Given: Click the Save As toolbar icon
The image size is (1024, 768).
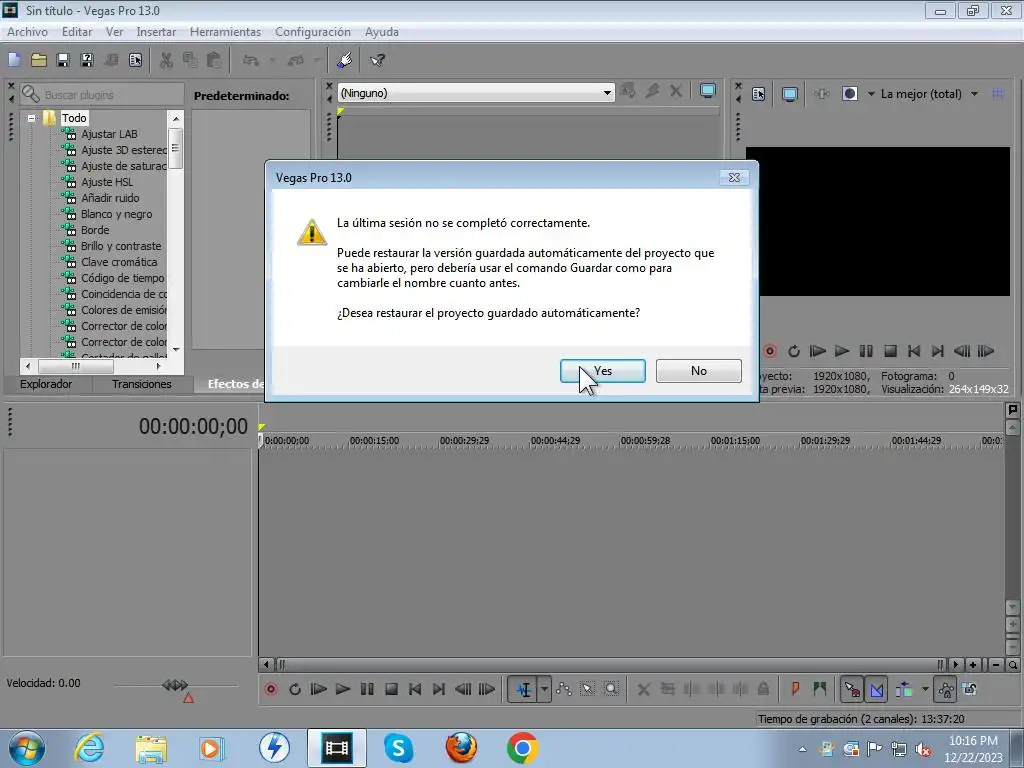Looking at the screenshot, I should tap(87, 60).
